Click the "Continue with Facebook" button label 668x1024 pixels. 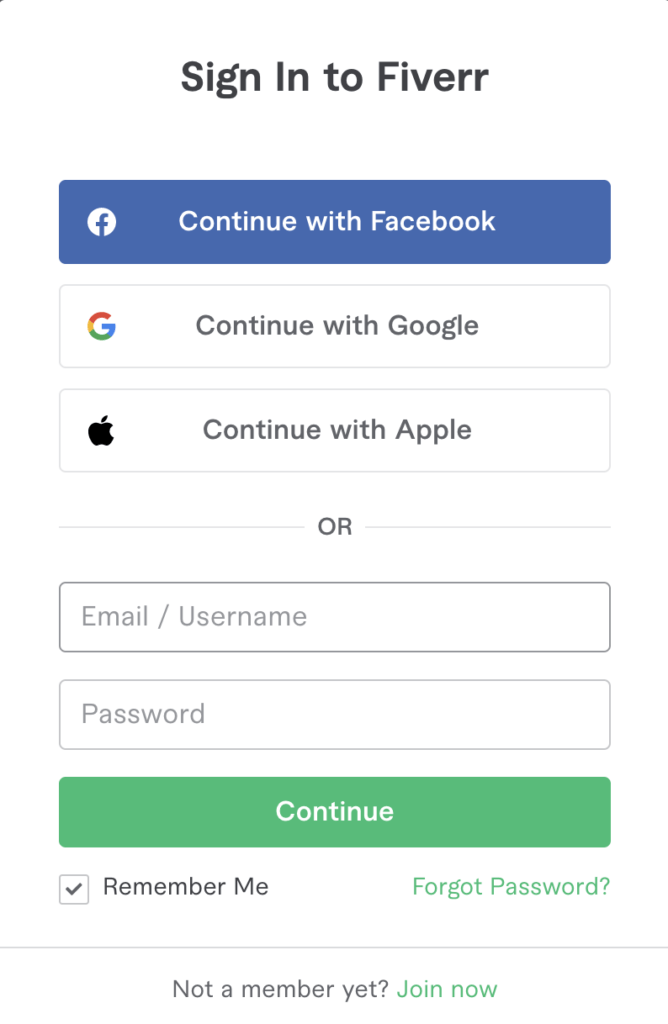(337, 221)
